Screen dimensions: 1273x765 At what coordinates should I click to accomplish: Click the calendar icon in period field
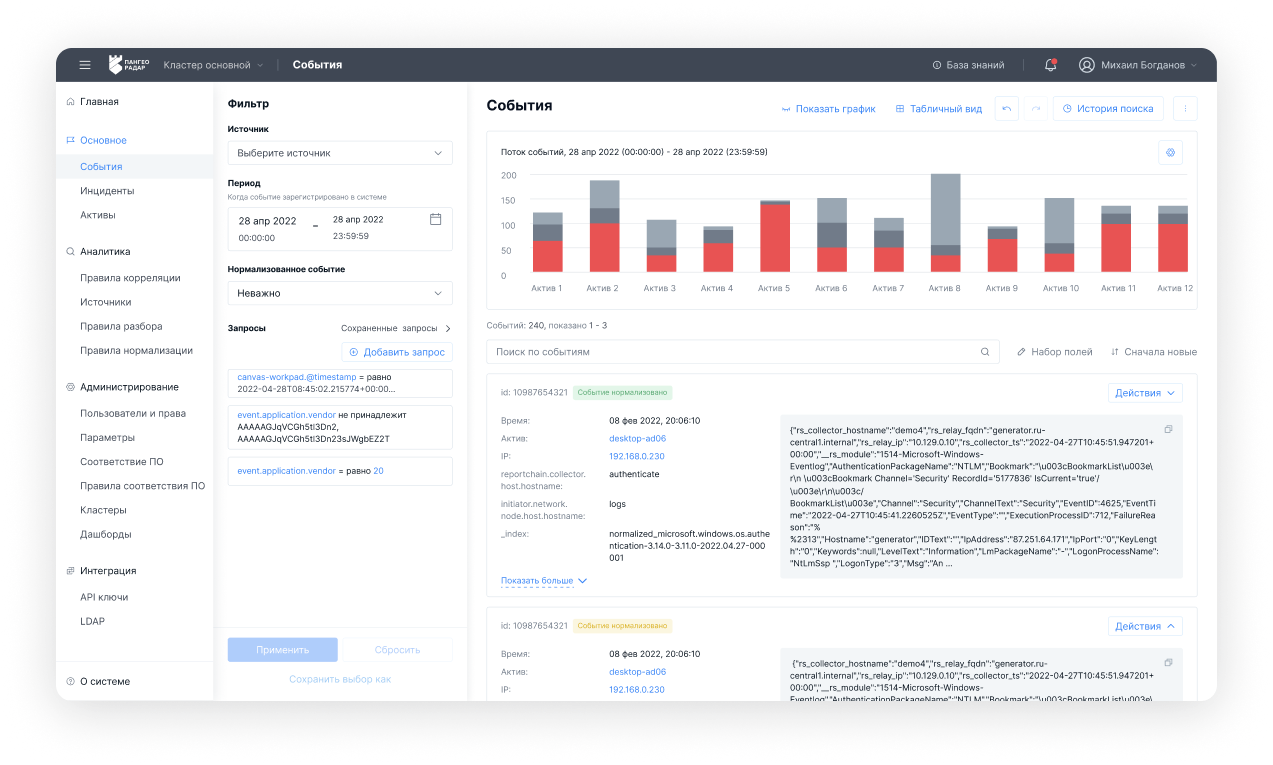tap(435, 219)
